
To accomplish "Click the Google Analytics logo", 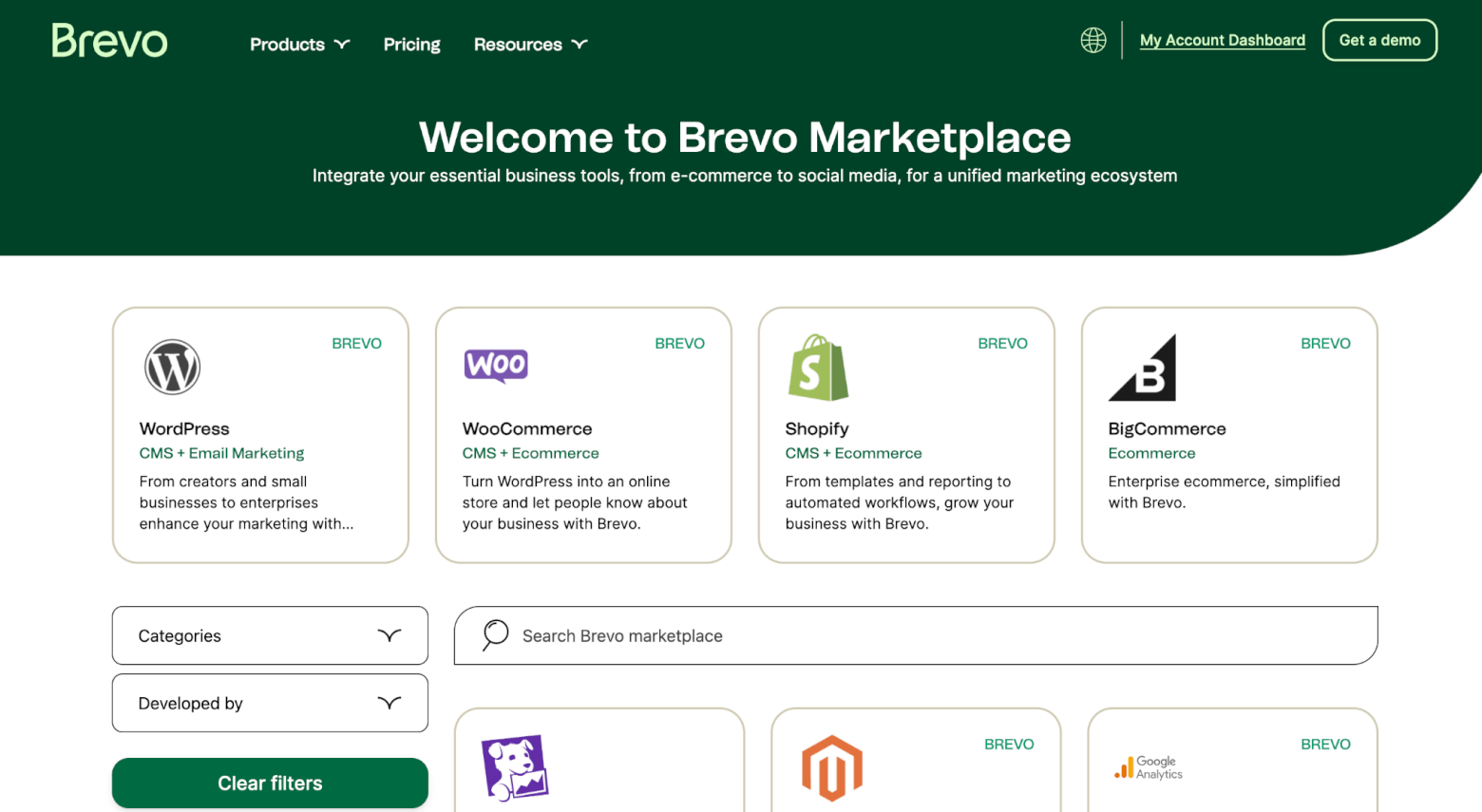I will click(x=1149, y=767).
